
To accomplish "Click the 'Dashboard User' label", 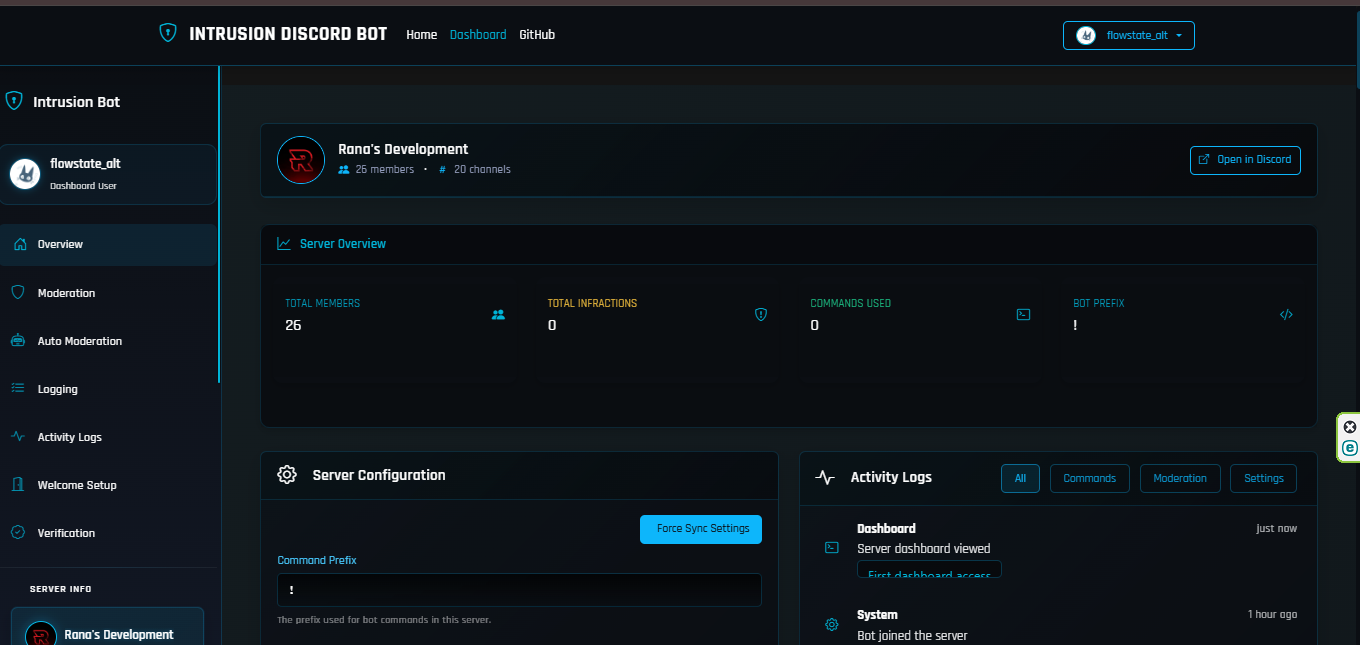I will coord(83,186).
